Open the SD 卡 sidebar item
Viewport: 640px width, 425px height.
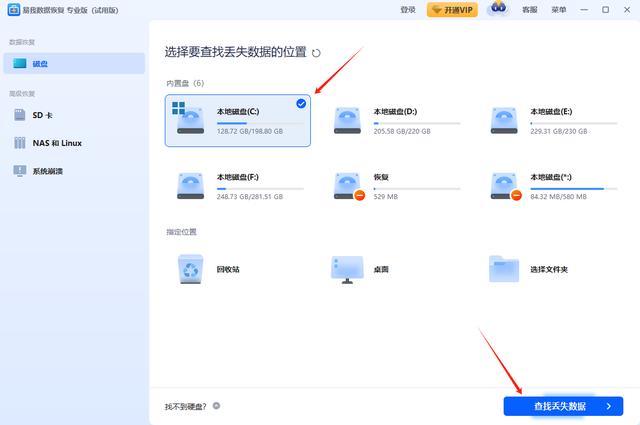click(x=74, y=115)
